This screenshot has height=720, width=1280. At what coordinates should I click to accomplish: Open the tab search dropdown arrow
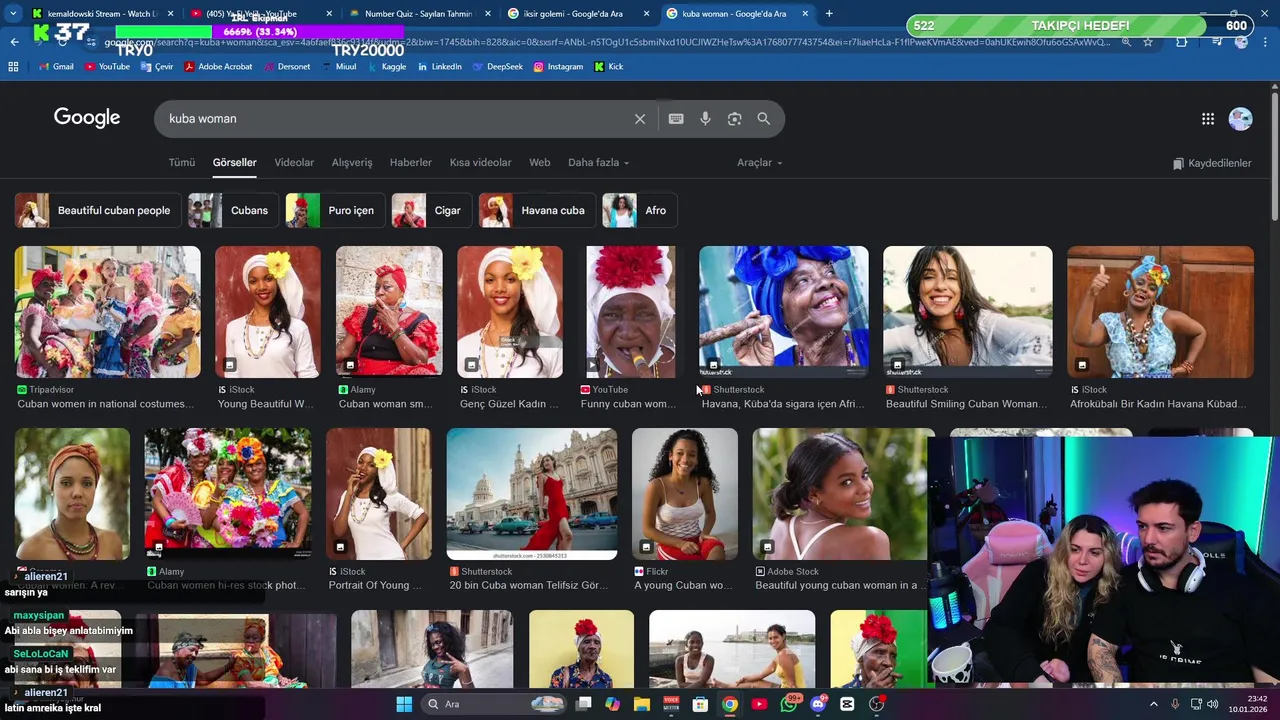pos(13,14)
